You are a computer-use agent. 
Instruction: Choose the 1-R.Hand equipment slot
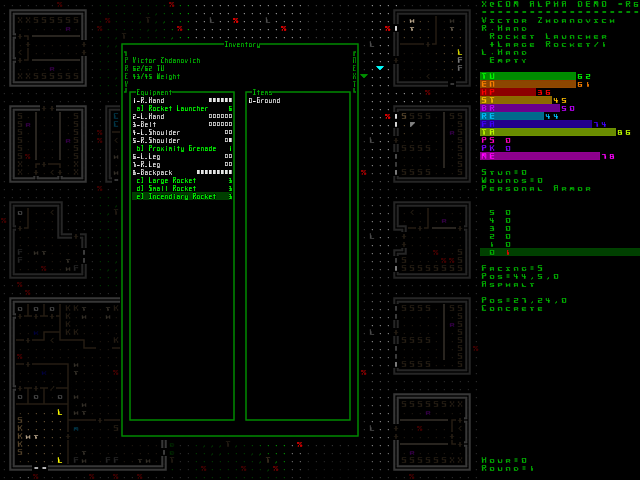tap(182, 100)
